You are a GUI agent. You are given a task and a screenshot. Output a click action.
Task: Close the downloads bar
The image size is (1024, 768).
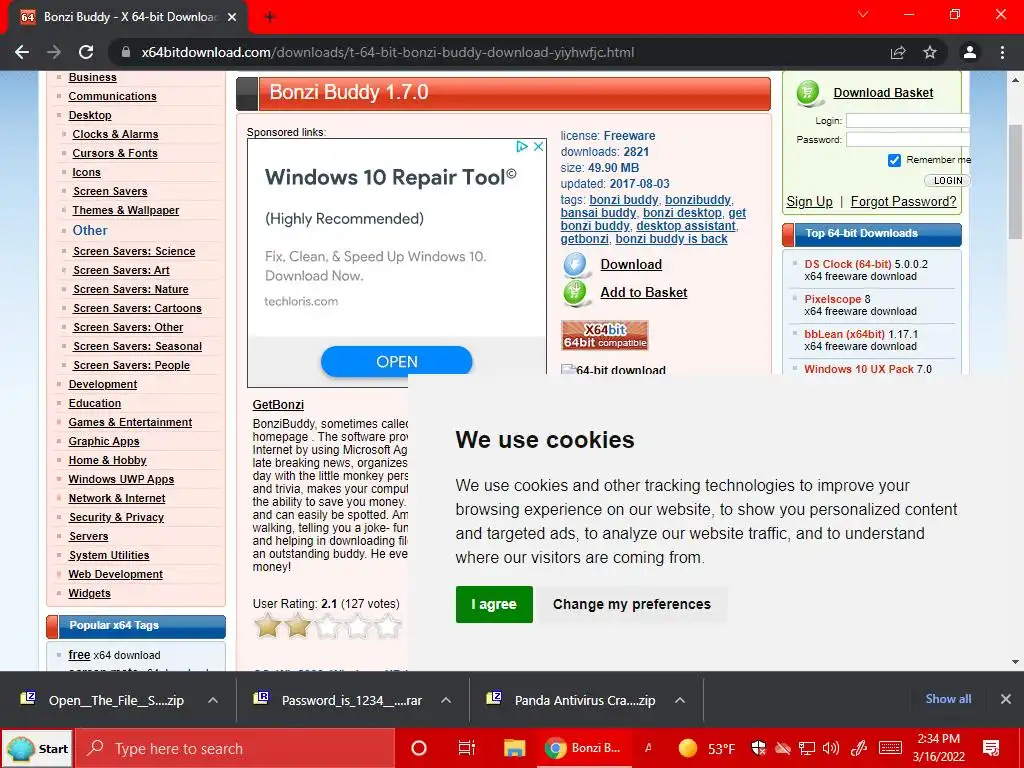(x=1006, y=699)
